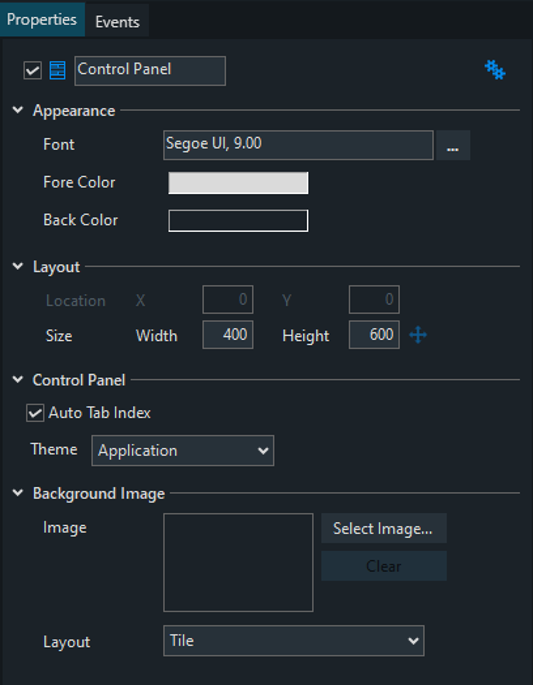Click the blue move arrows icon beside Height

418,335
